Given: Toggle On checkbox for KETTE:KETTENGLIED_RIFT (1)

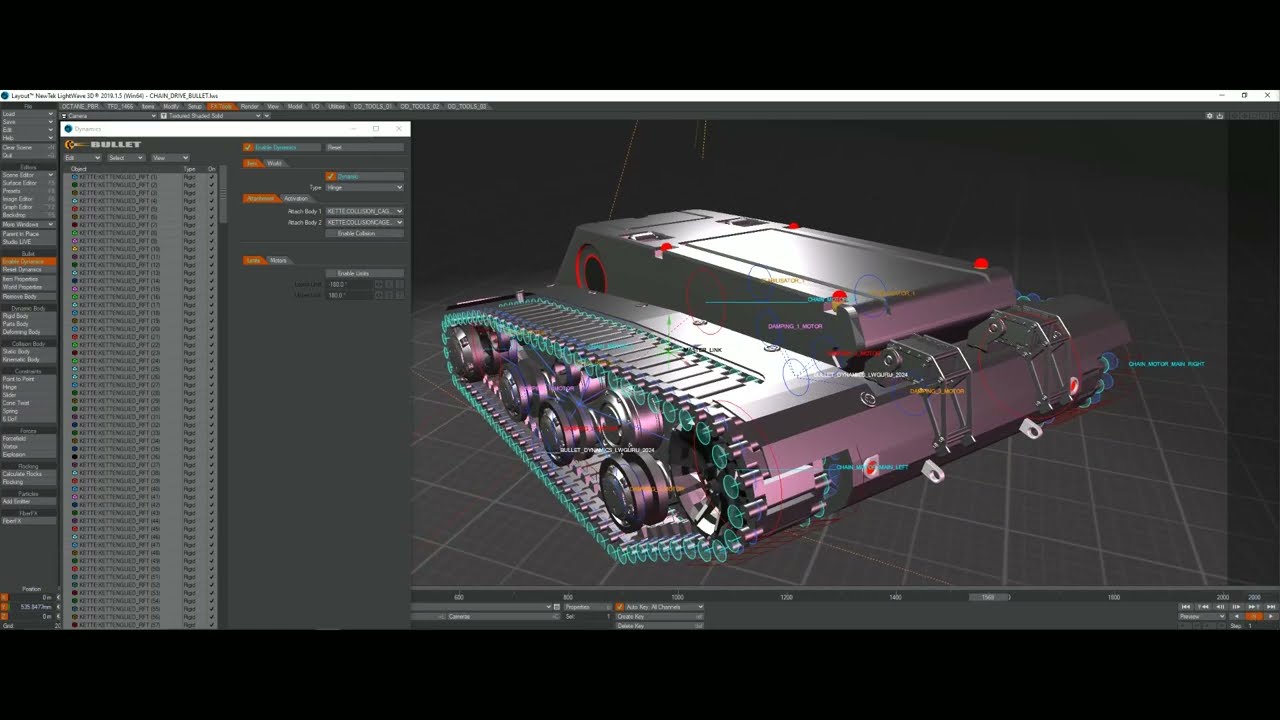Looking at the screenshot, I should coord(211,177).
